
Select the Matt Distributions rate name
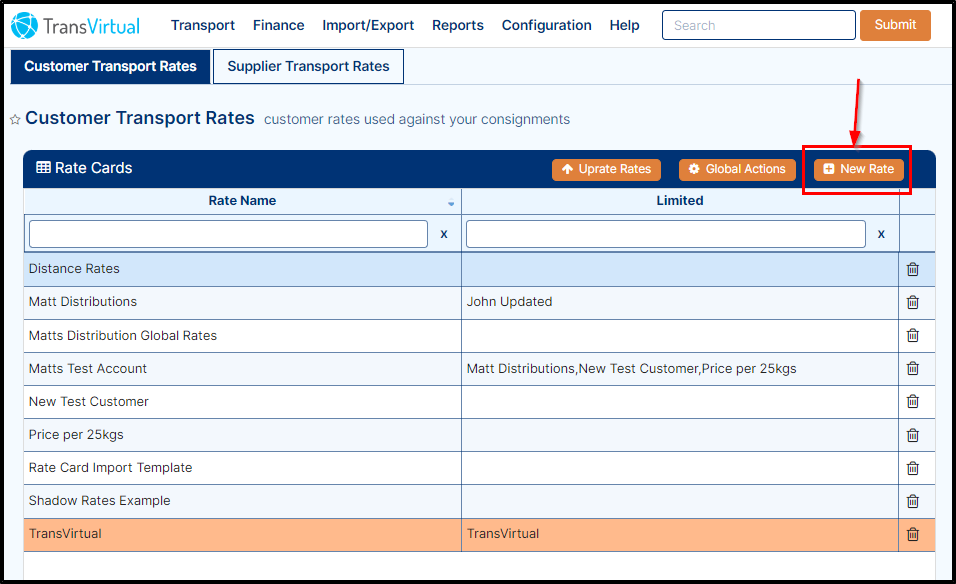click(x=83, y=302)
